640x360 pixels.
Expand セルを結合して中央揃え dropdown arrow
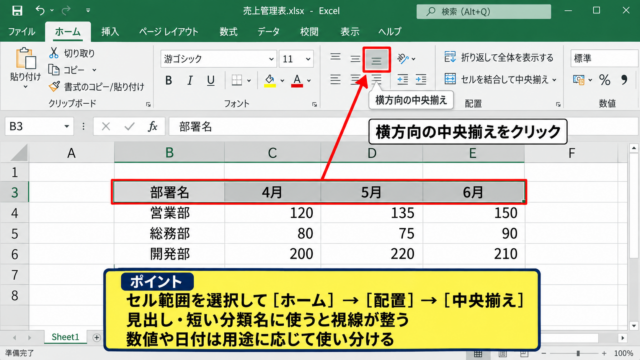554,80
